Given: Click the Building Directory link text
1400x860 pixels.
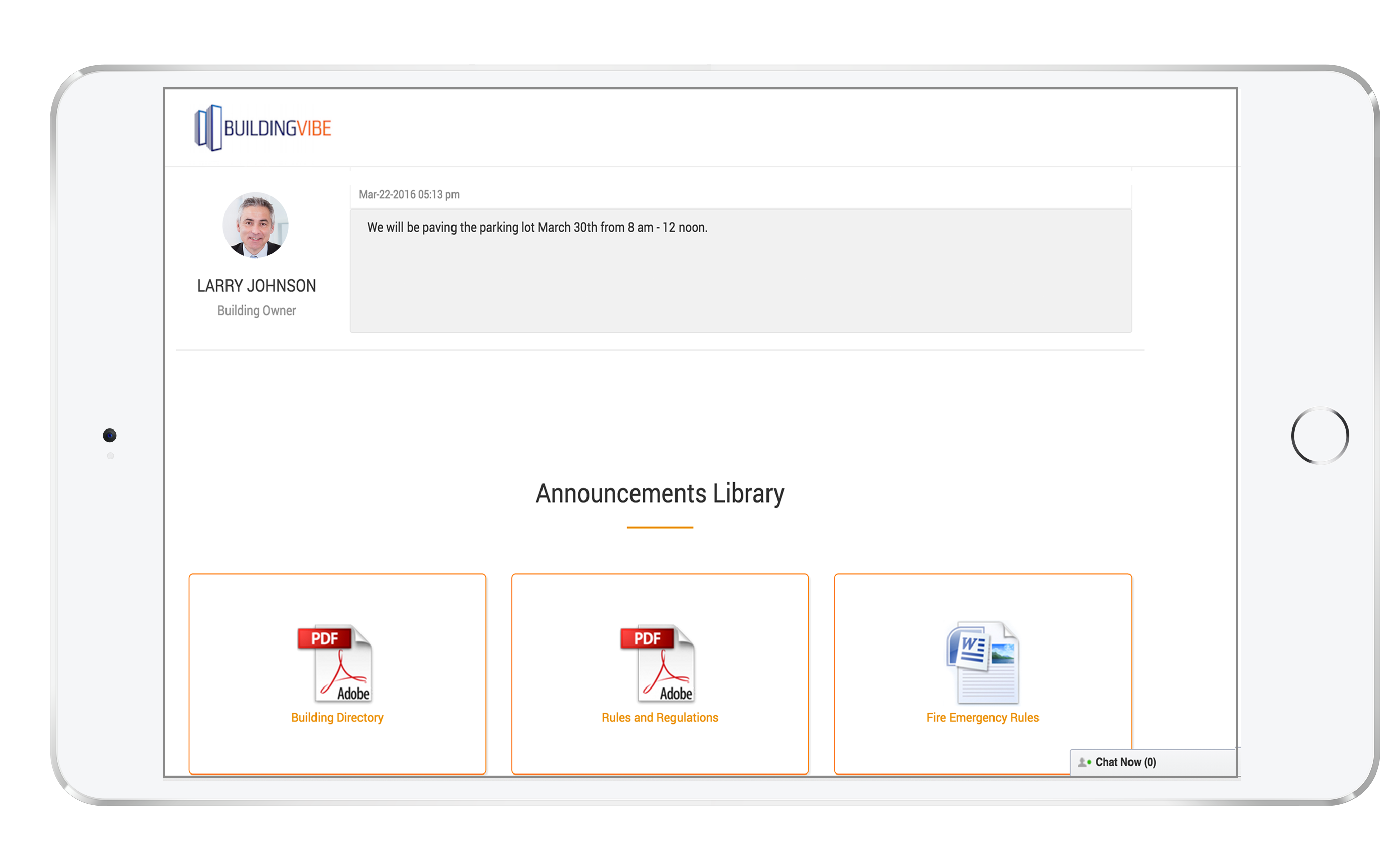Looking at the screenshot, I should coord(337,718).
